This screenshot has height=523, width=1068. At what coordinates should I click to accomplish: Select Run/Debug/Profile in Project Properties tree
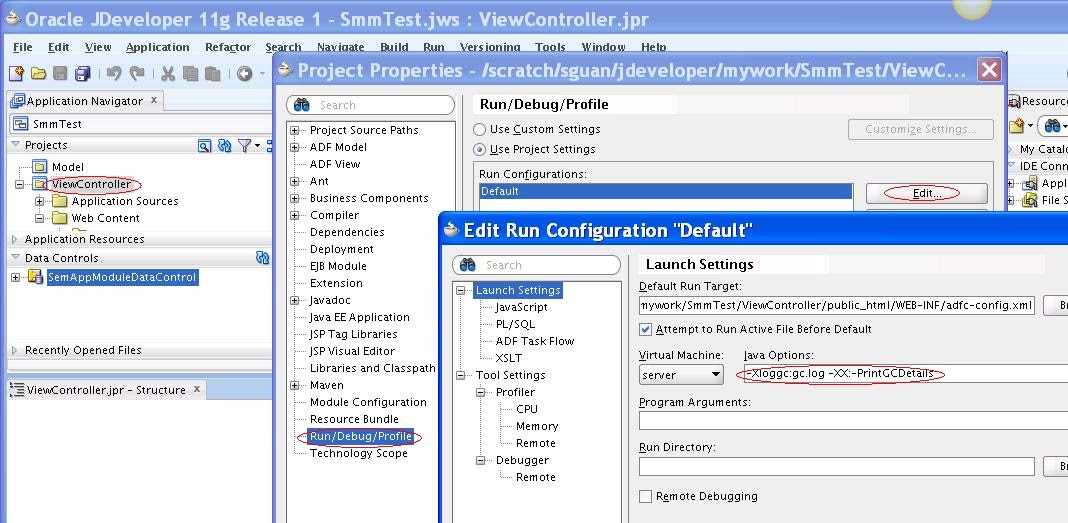(361, 437)
